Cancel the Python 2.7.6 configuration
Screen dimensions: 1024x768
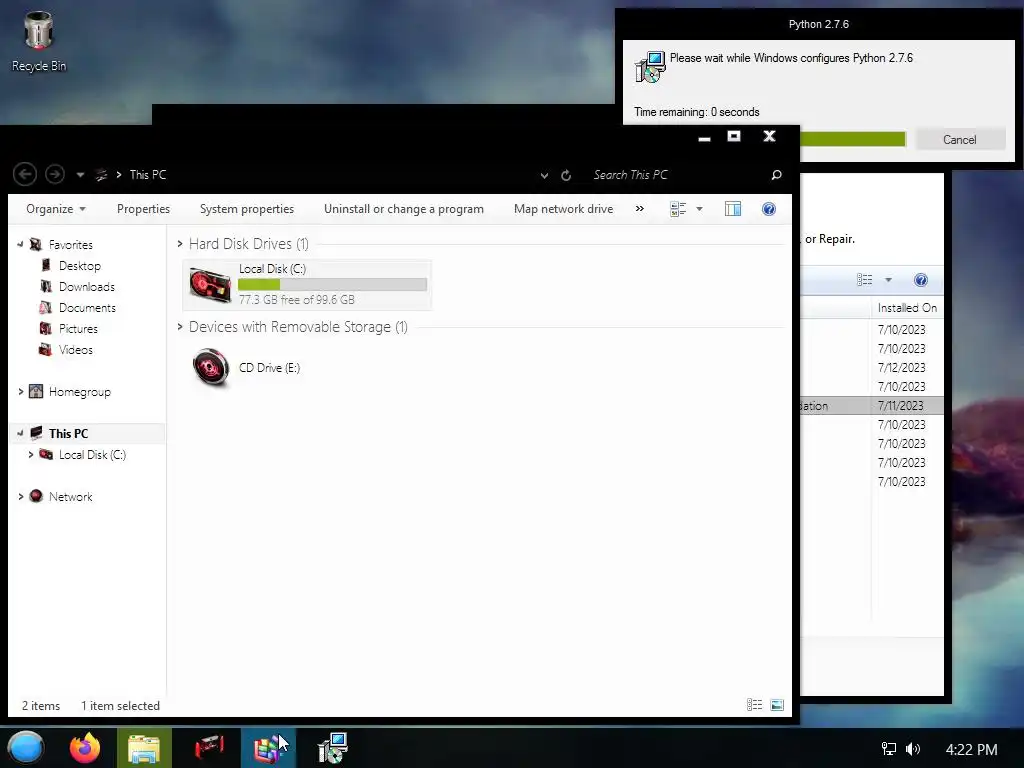[x=959, y=140]
